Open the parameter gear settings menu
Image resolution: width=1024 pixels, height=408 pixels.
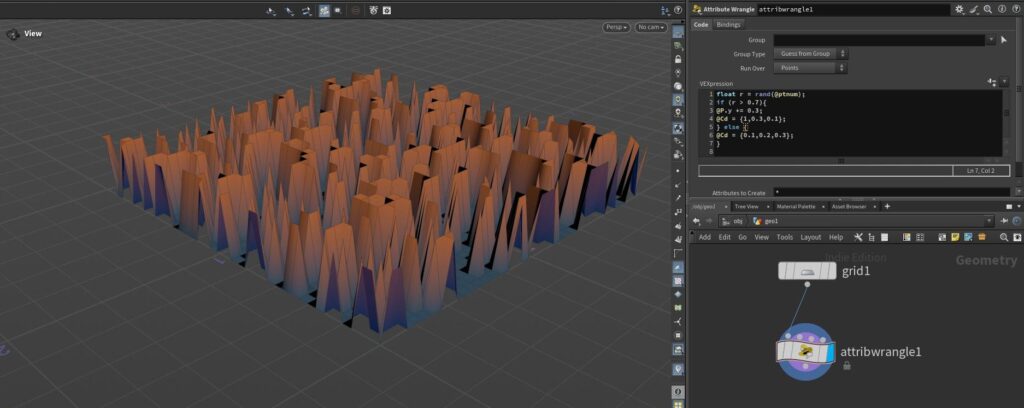(960, 9)
